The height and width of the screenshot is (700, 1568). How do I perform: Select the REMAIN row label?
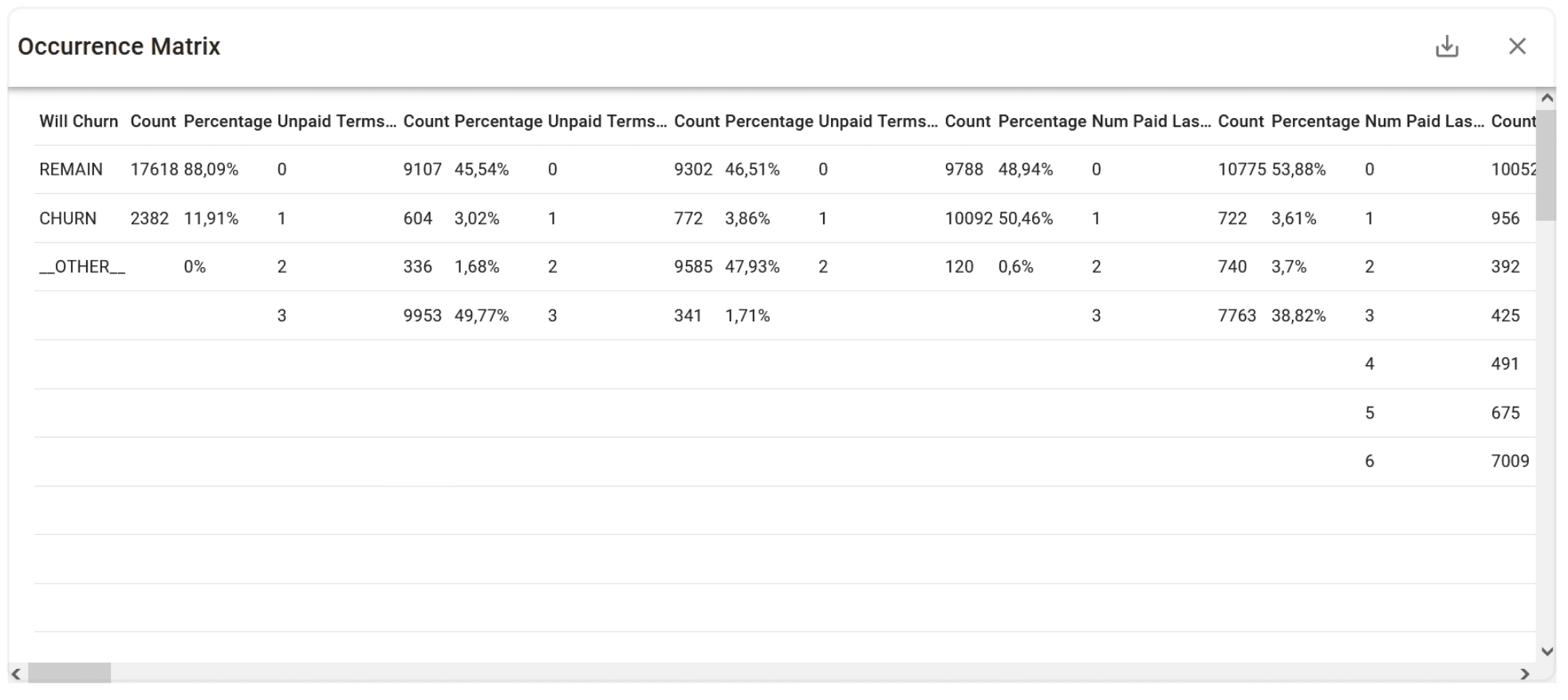[x=71, y=170]
